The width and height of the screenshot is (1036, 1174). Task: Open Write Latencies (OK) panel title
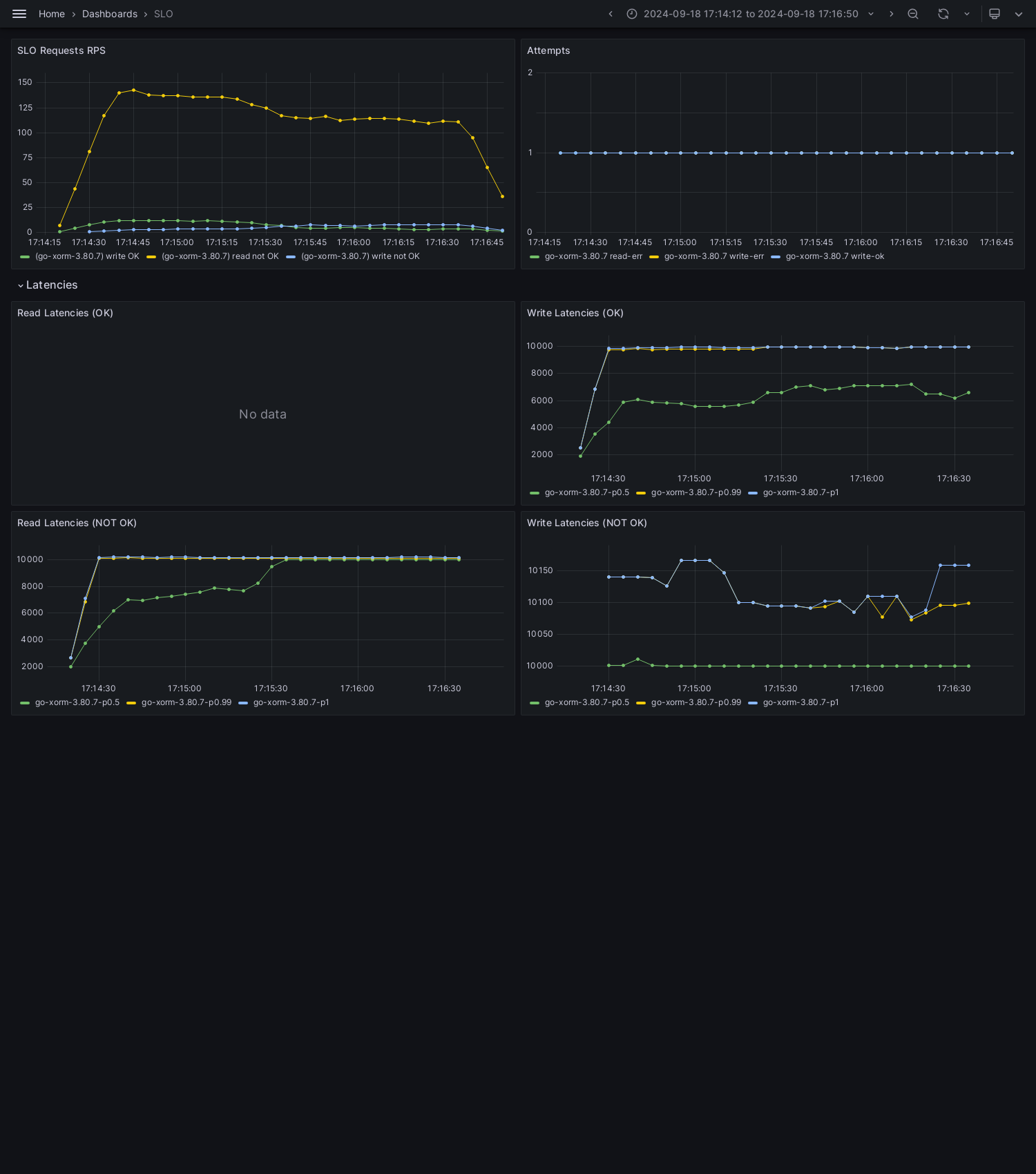(575, 313)
